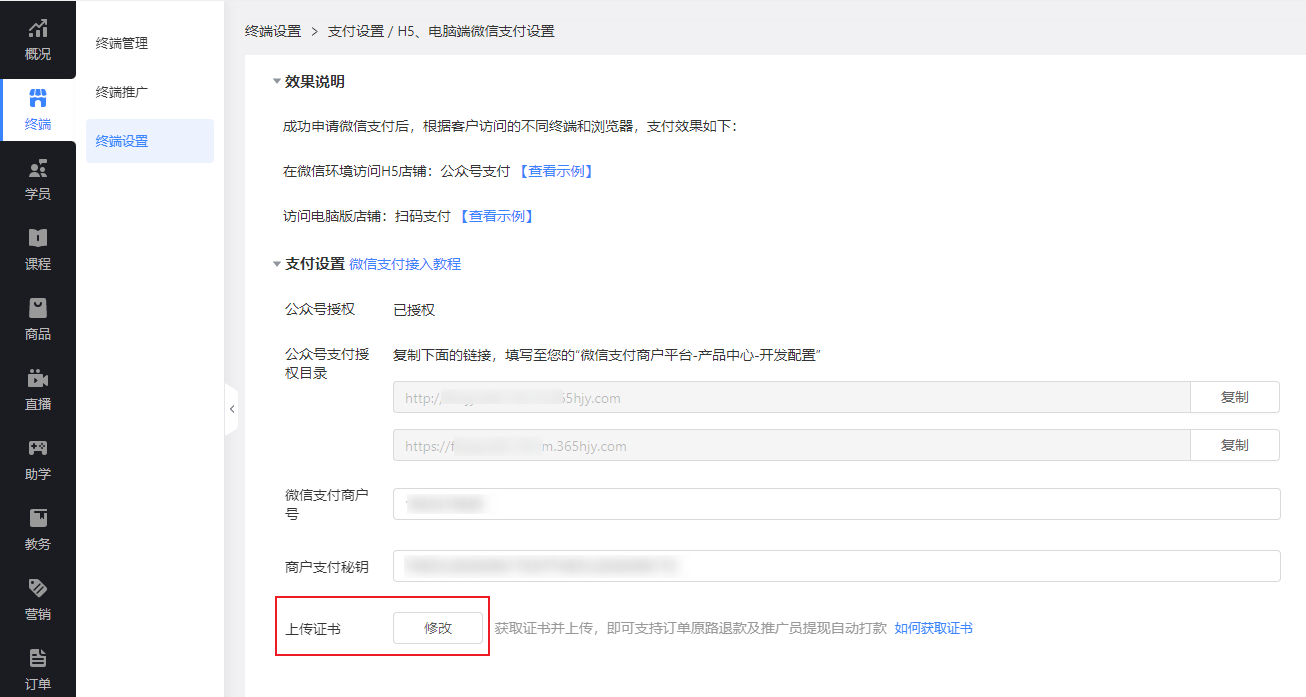View example for 公众号支付
Screen dimensions: 1306x697
[x=556, y=171]
